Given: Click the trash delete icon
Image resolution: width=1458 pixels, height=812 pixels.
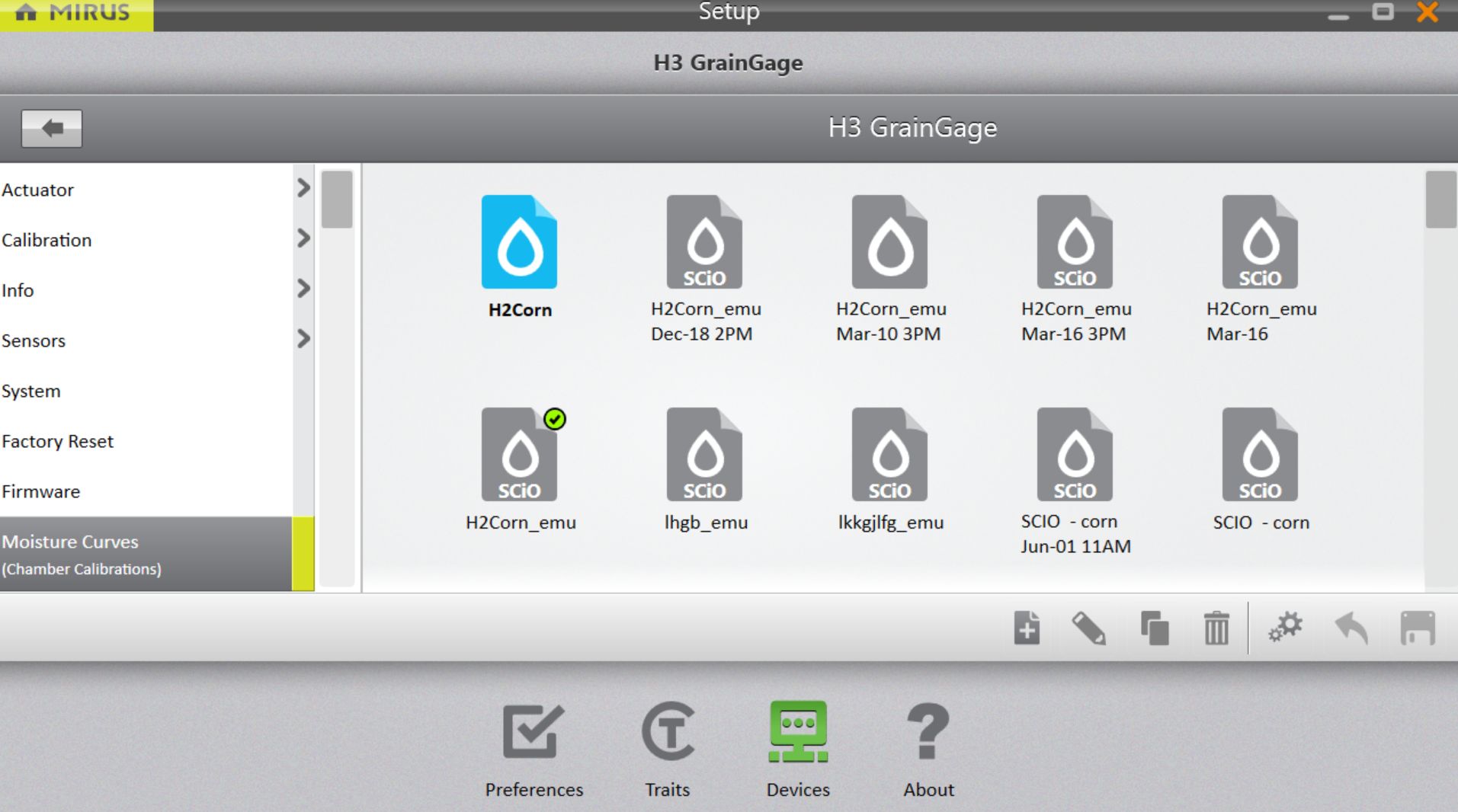Looking at the screenshot, I should click(1216, 628).
